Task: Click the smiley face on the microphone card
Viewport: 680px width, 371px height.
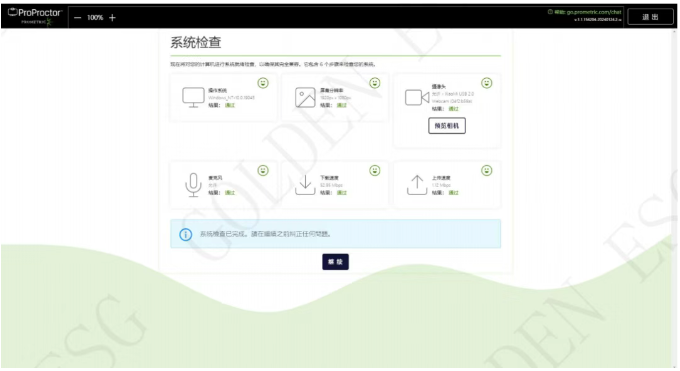Action: [x=263, y=171]
